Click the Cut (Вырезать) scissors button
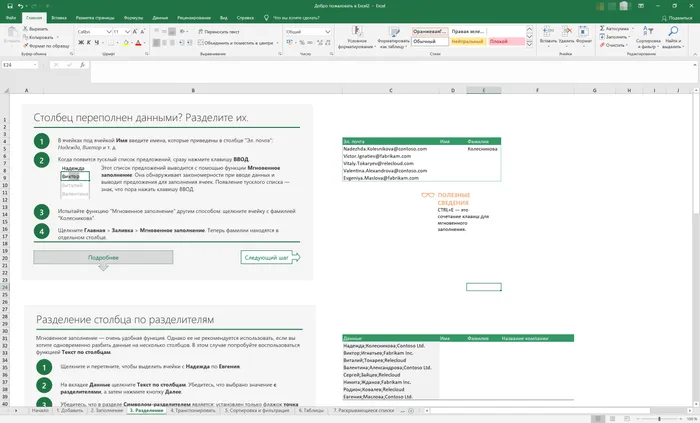 [35, 29]
